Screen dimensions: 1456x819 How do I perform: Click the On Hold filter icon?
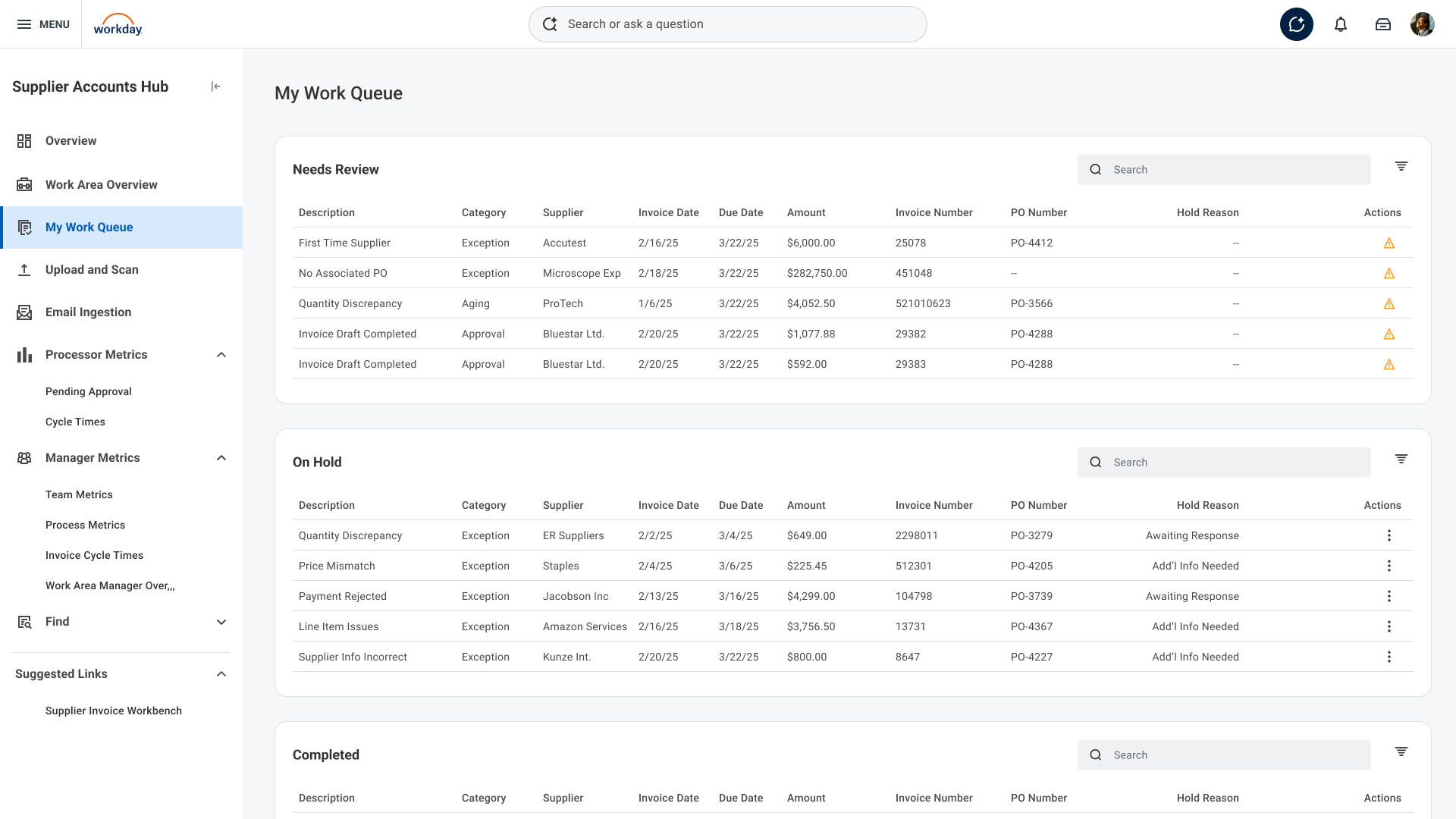click(1401, 459)
